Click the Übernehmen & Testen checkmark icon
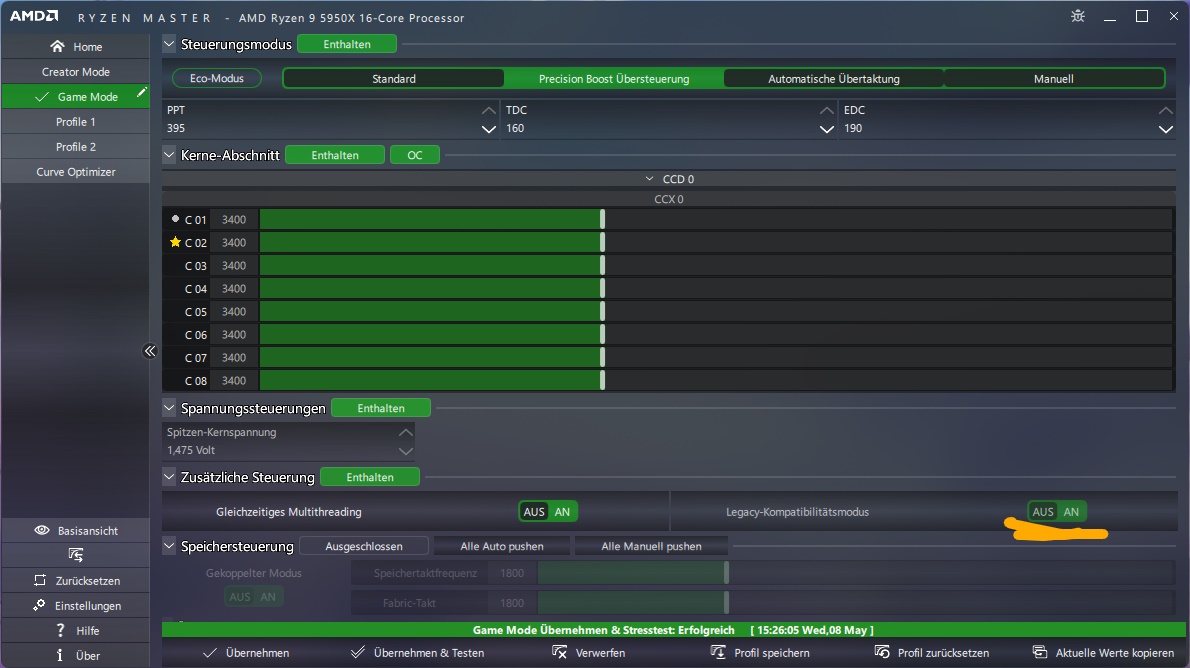Viewport: 1190px width, 668px height. coord(357,652)
